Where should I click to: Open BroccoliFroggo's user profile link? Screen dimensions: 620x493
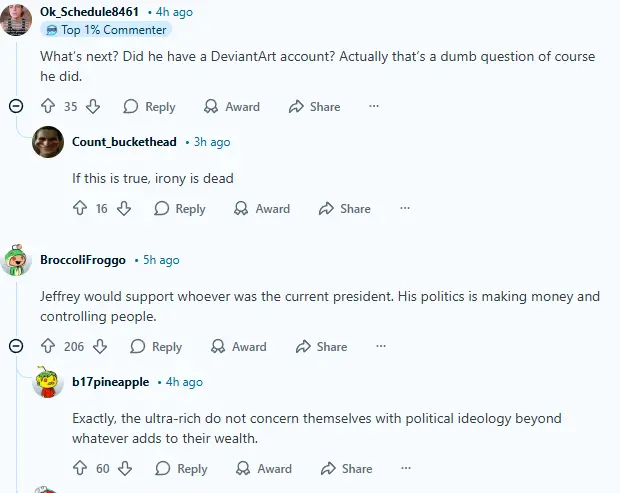pyautogui.click(x=83, y=260)
